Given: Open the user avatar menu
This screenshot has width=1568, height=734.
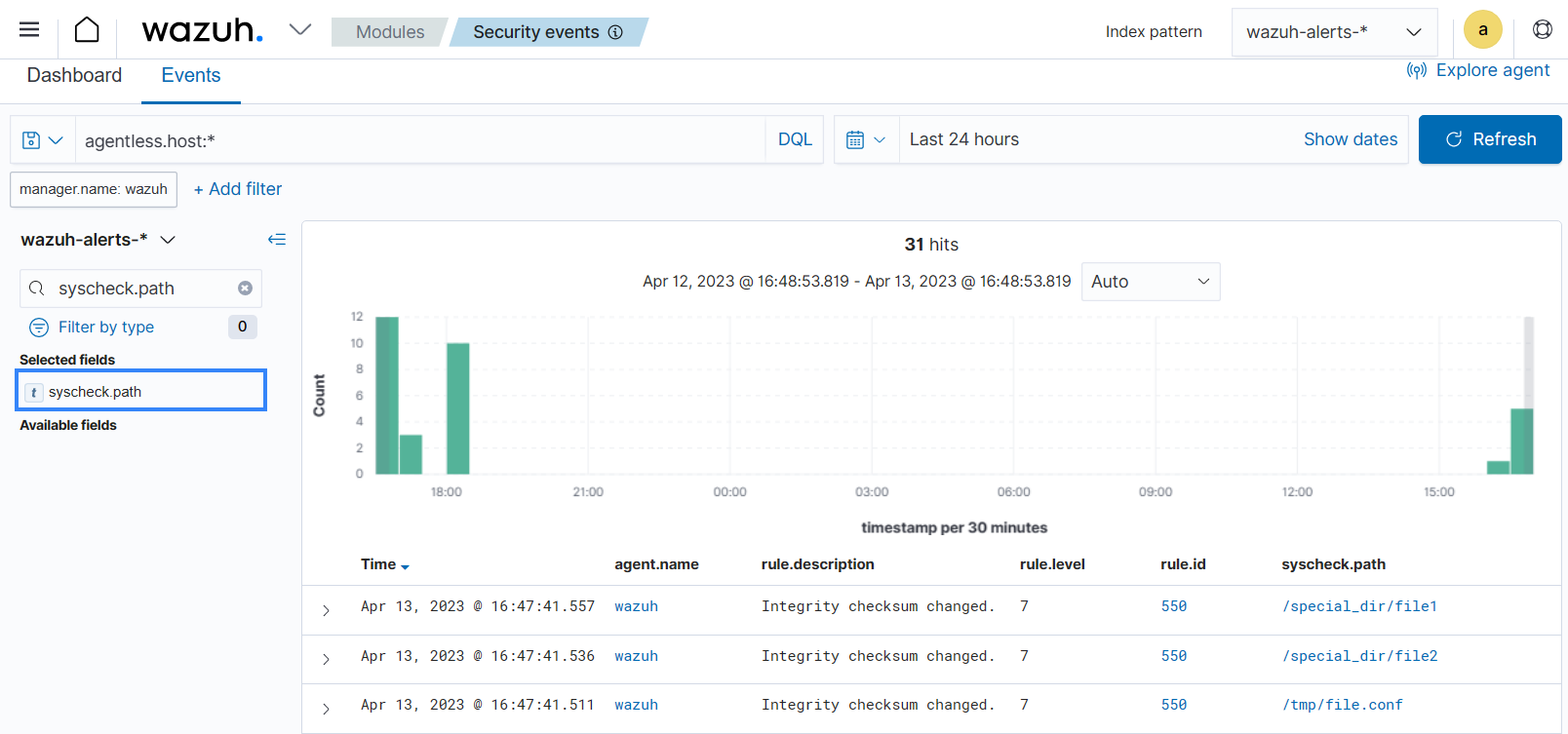Looking at the screenshot, I should point(1482,29).
